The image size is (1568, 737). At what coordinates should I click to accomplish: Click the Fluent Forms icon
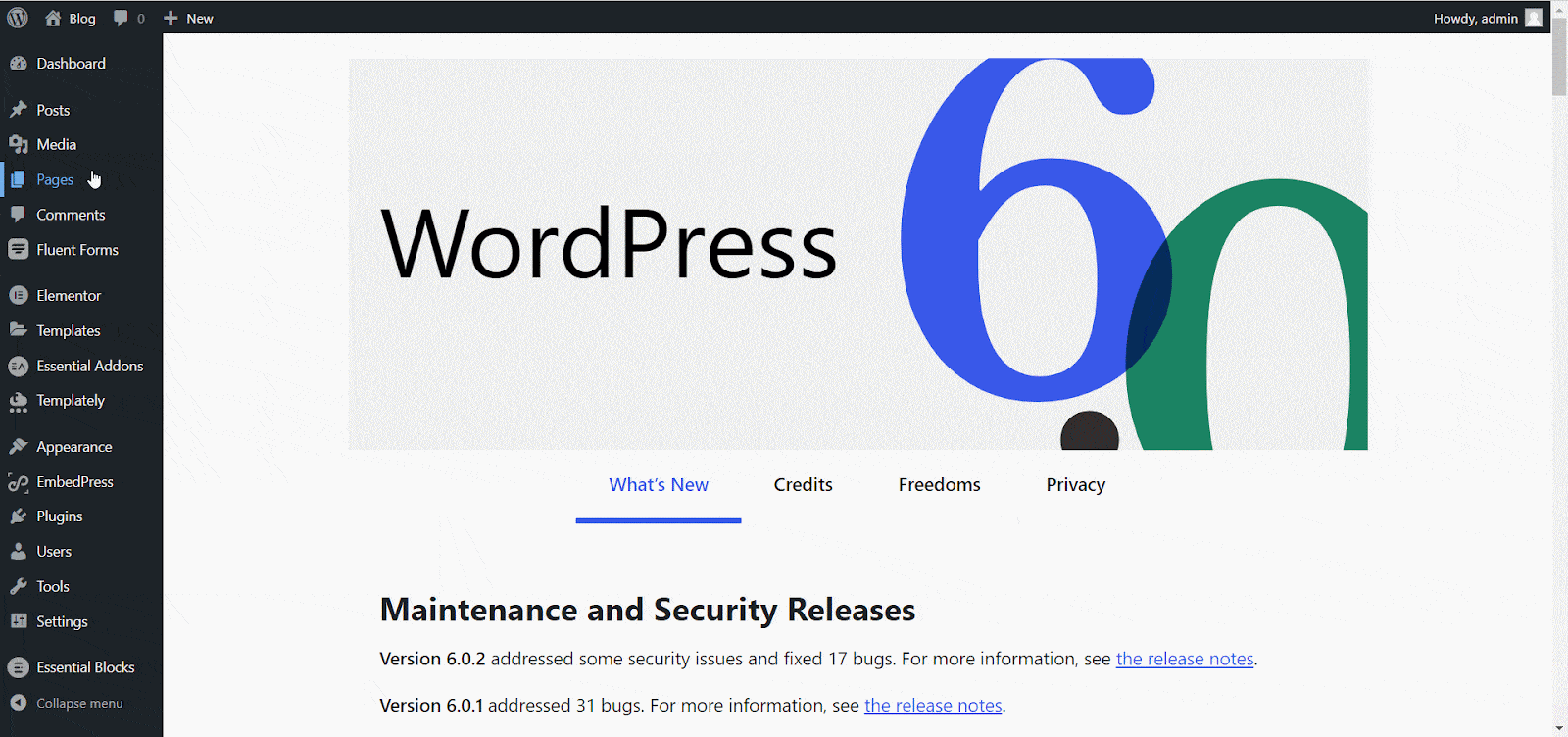pos(18,249)
